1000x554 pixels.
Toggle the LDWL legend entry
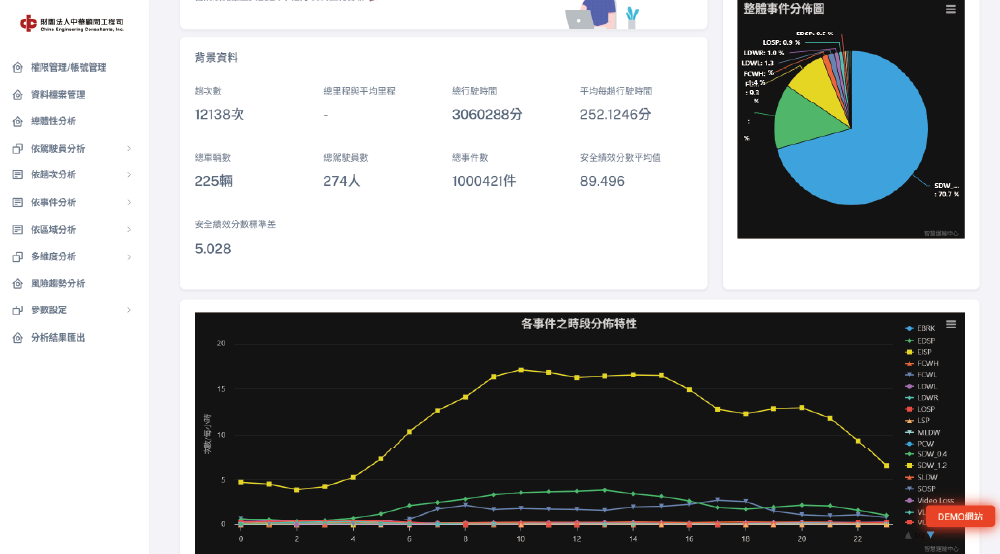[x=921, y=386]
